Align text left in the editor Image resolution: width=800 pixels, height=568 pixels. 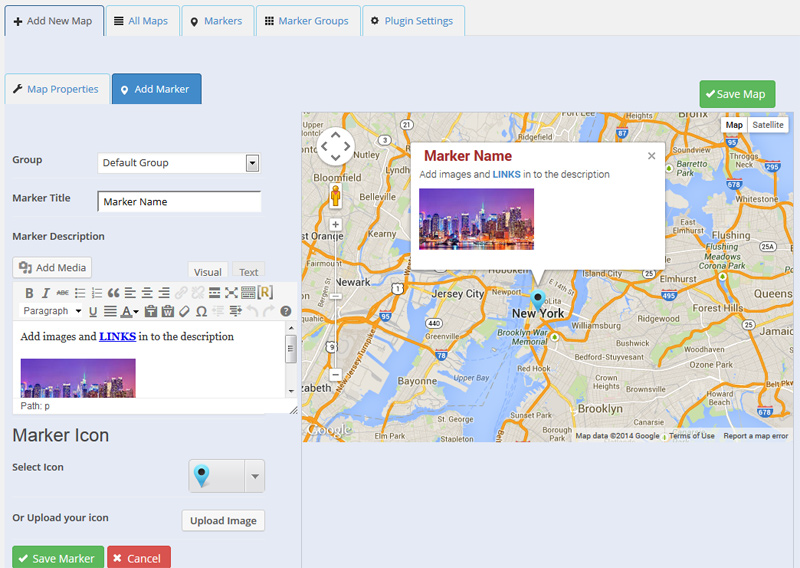pyautogui.click(x=130, y=293)
